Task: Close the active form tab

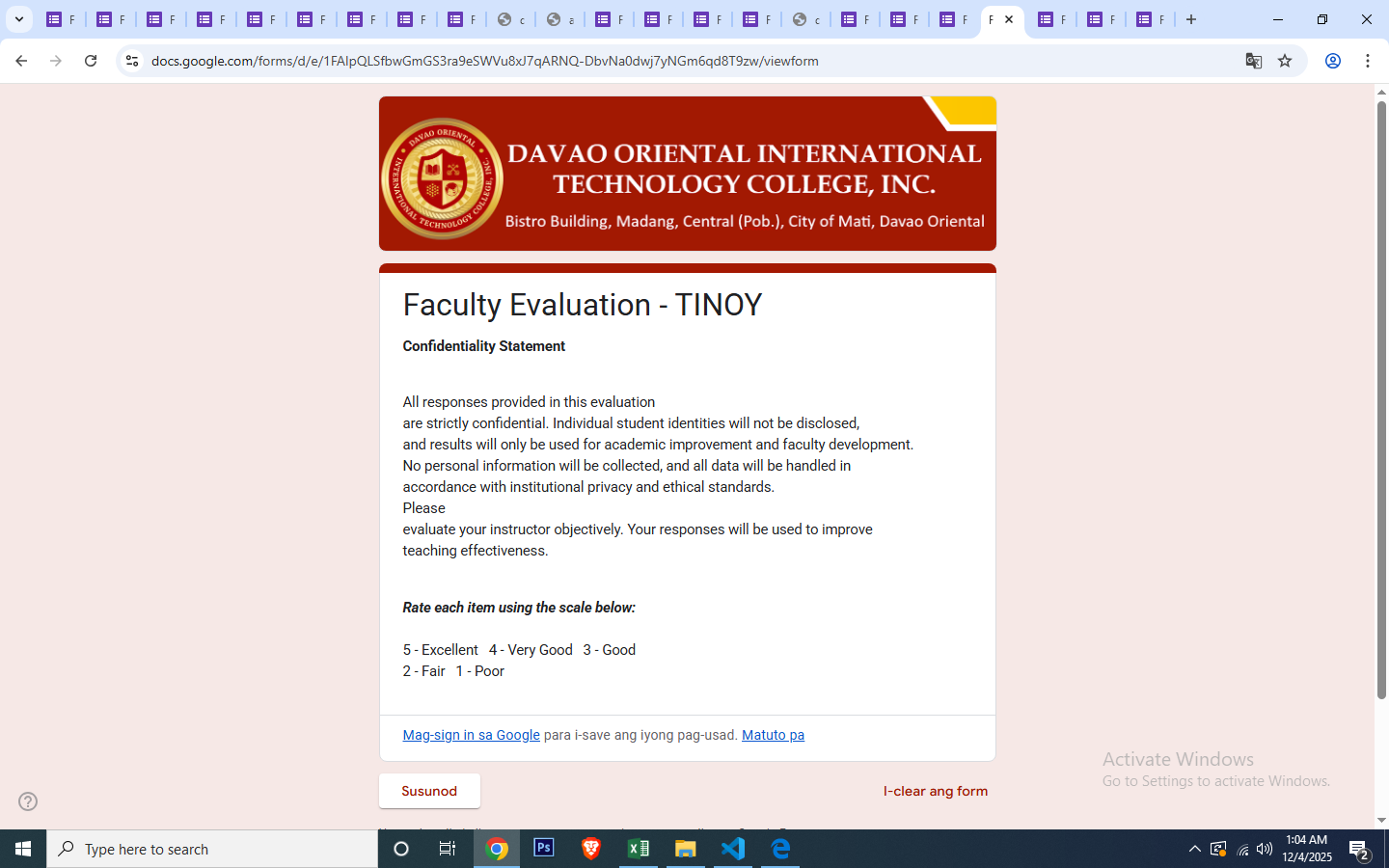Action: 1009,19
